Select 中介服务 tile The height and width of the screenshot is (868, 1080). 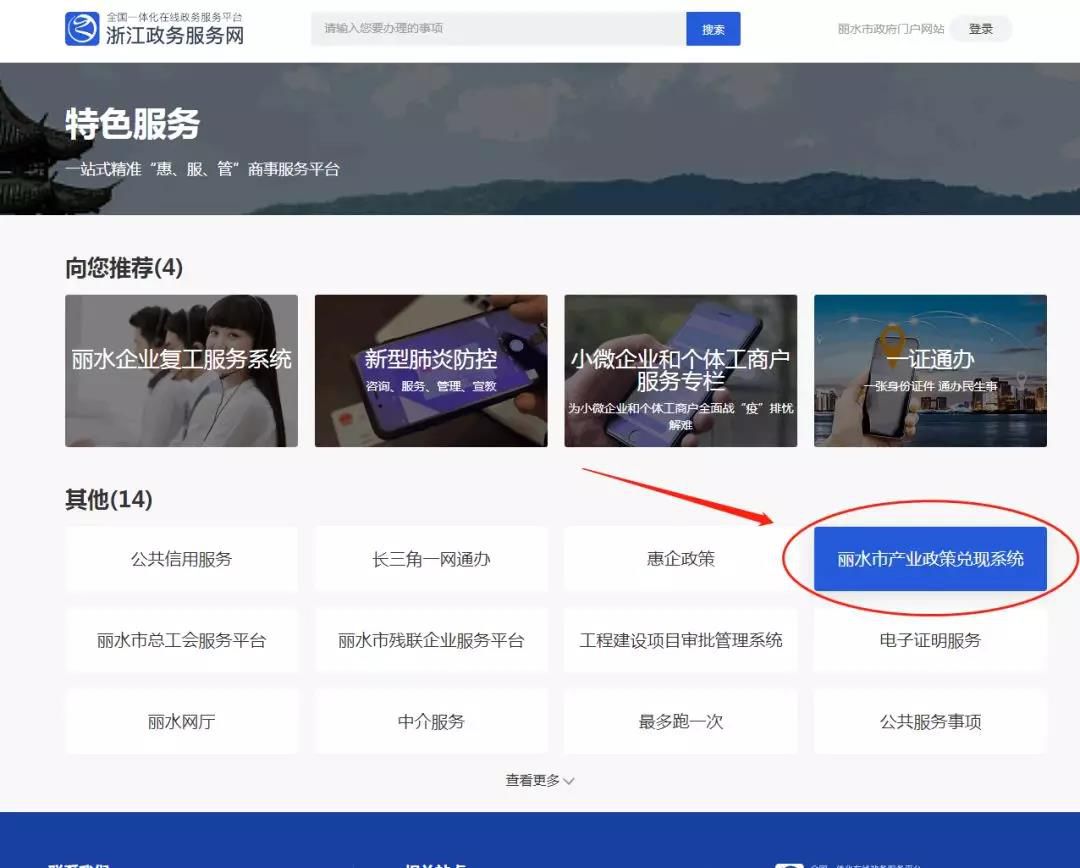431,721
